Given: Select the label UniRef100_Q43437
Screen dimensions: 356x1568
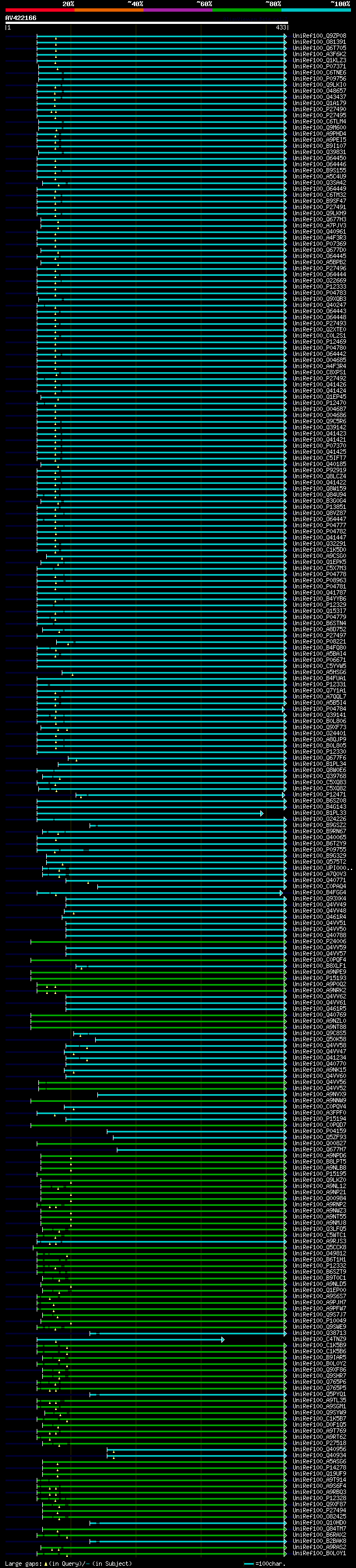Looking at the screenshot, I should pyautogui.click(x=319, y=97).
